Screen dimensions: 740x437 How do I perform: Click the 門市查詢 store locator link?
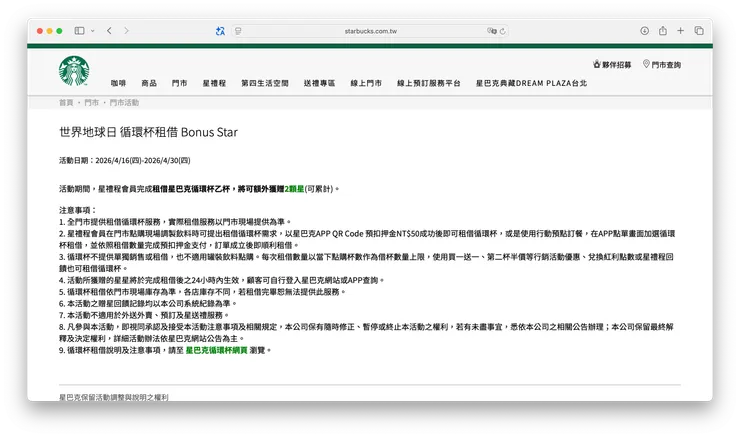pyautogui.click(x=662, y=65)
